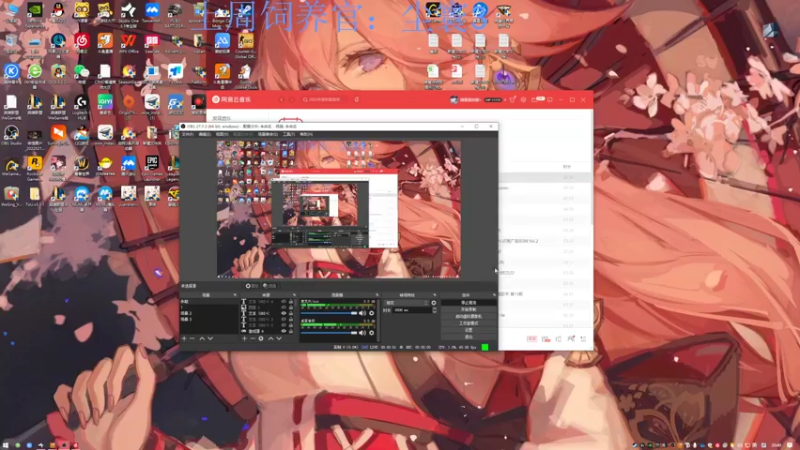Pop out the 来源 sources dock

tap(294, 295)
